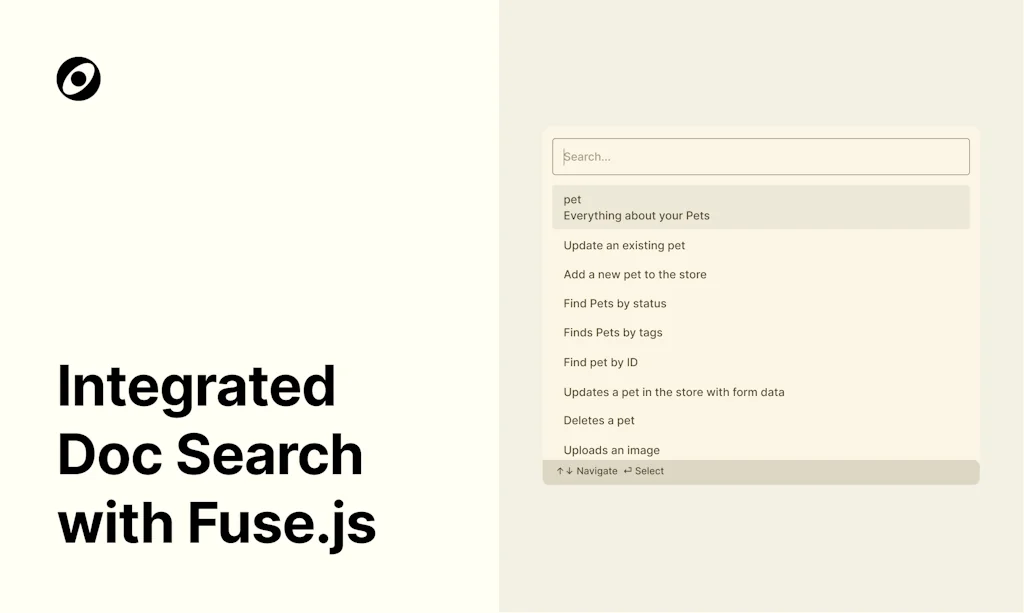Open "Update an existing pet" result

624,245
